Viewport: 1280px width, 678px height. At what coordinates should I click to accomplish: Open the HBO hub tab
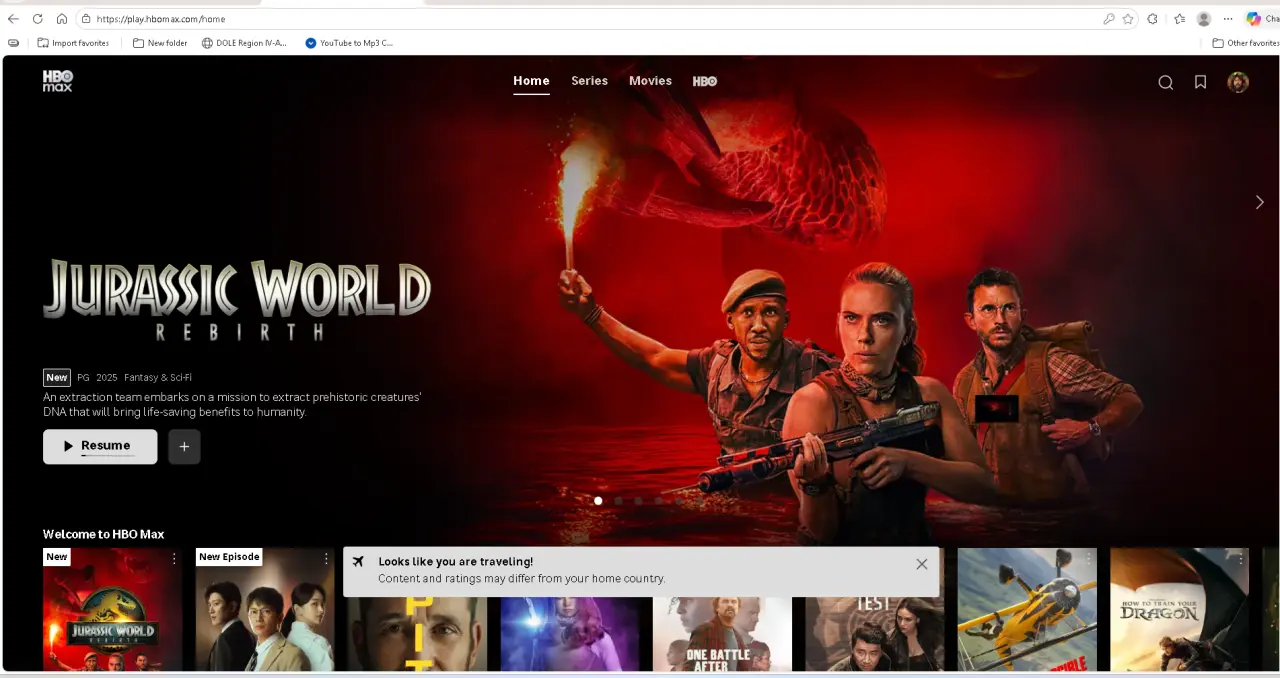click(705, 81)
